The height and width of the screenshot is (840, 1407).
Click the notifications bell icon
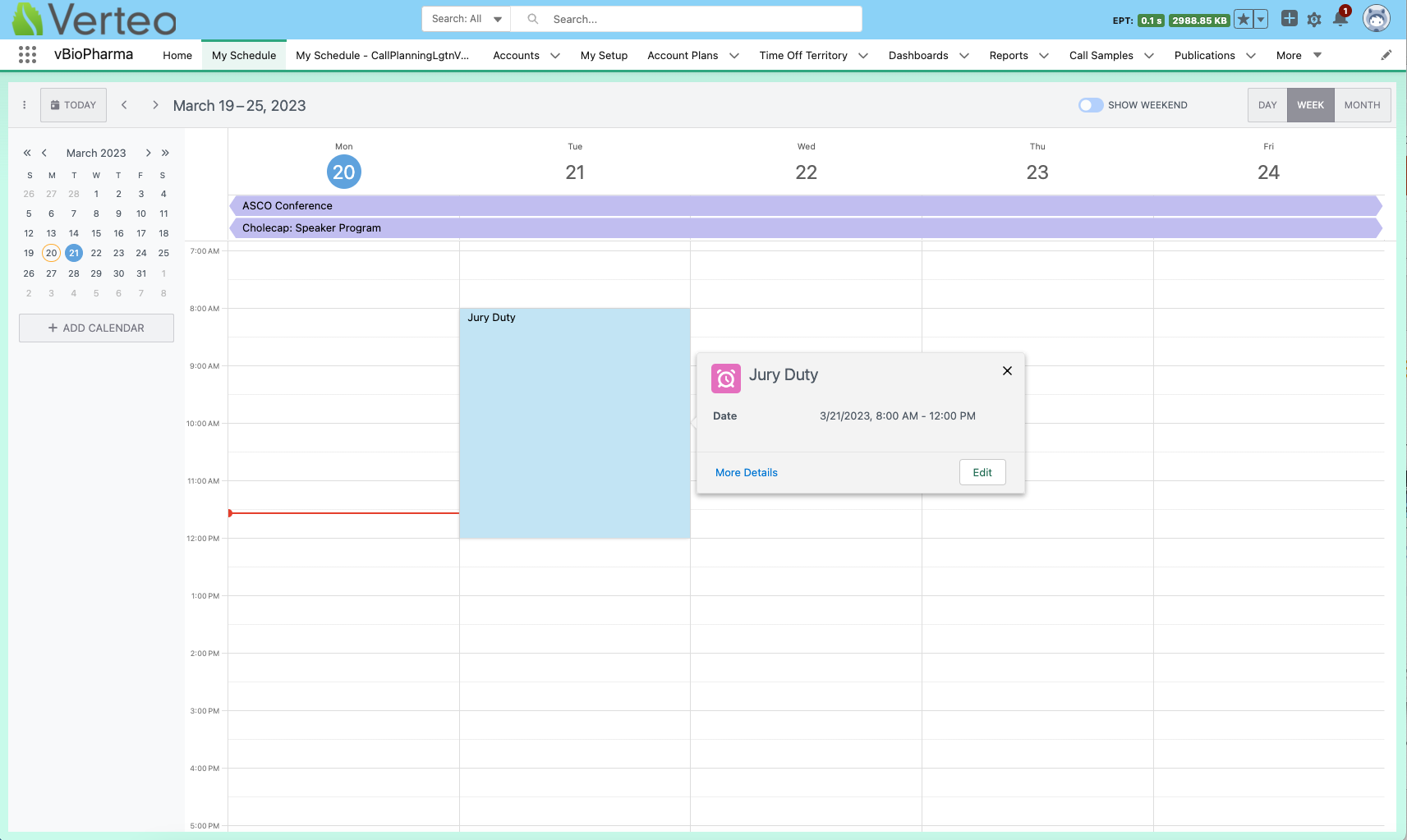(x=1340, y=20)
